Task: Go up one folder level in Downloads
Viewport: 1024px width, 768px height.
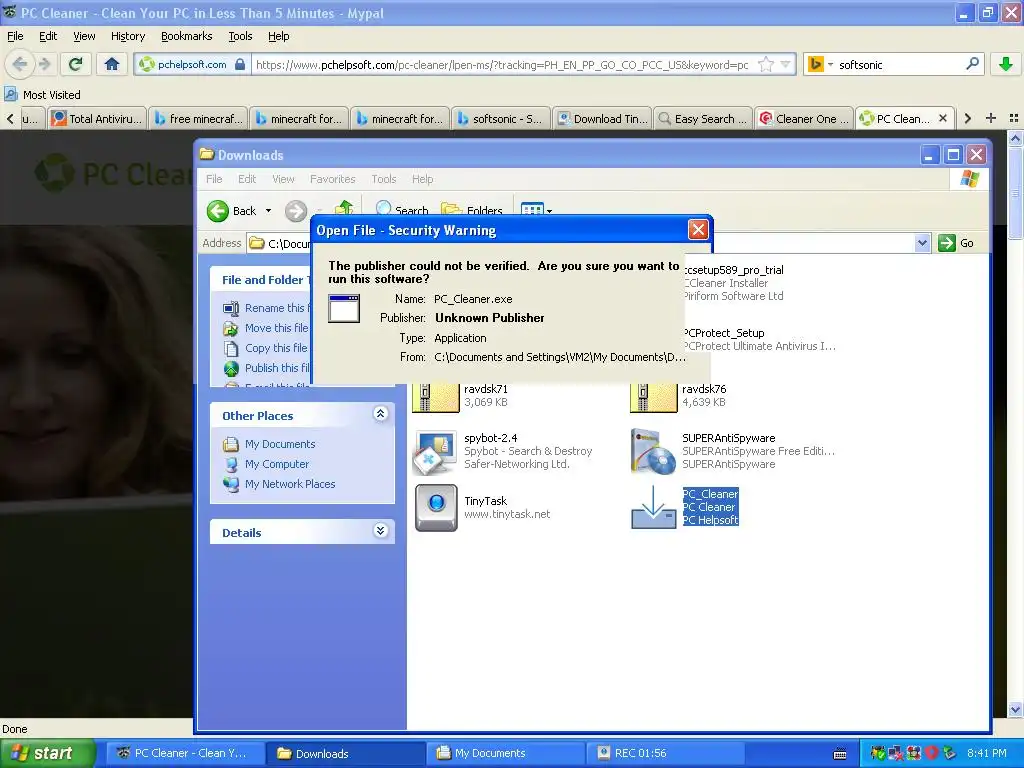Action: (x=344, y=208)
